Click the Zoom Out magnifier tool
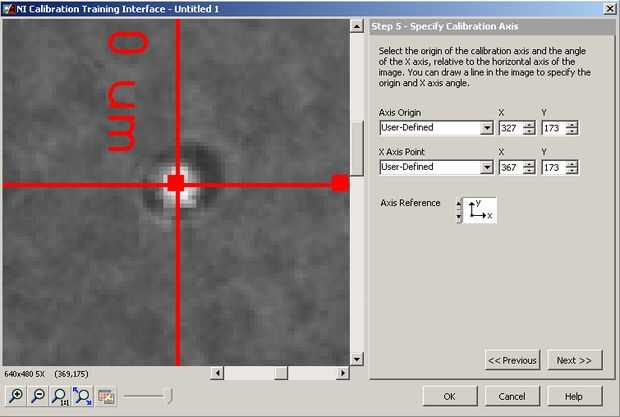Screen dimensions: 620x417 [38, 396]
